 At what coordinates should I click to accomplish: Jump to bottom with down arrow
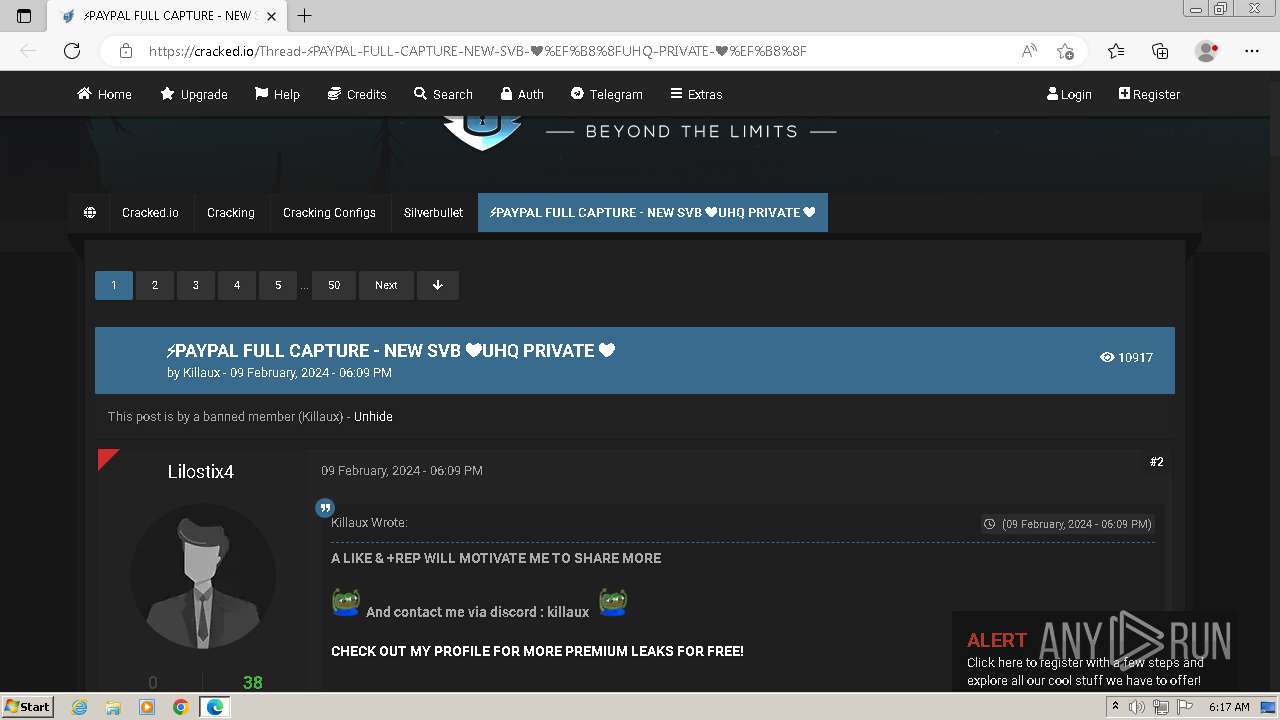[438, 285]
